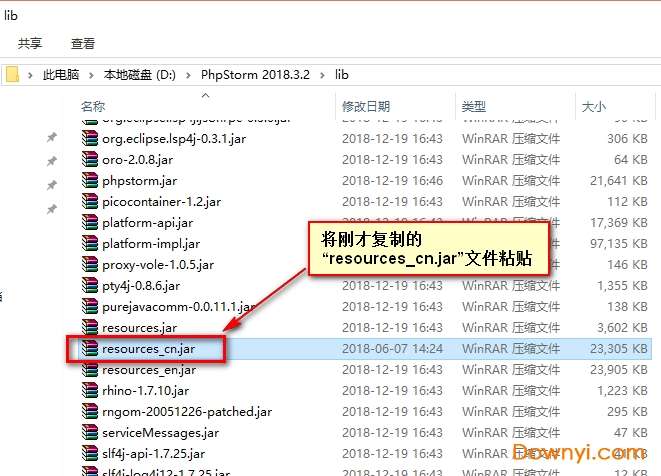Click the 2018-06-07 14:24 modified date

[x=392, y=349]
